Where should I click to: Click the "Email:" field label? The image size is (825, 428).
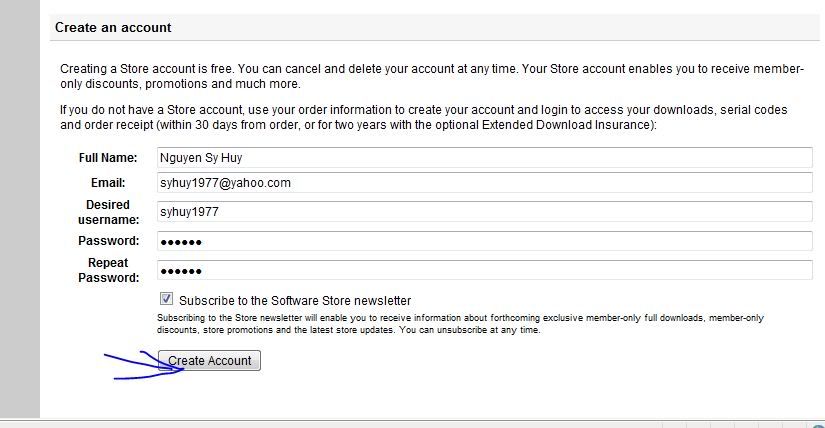click(x=108, y=183)
